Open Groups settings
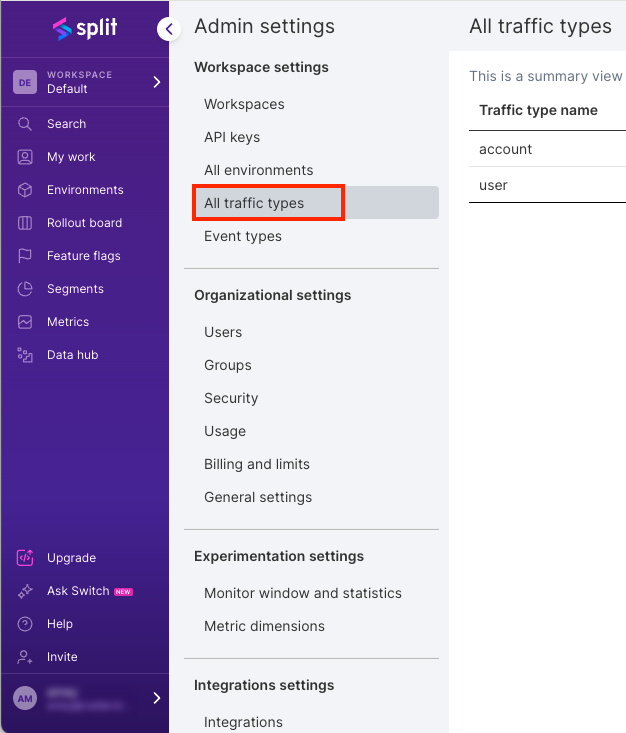626x733 pixels. click(x=228, y=365)
